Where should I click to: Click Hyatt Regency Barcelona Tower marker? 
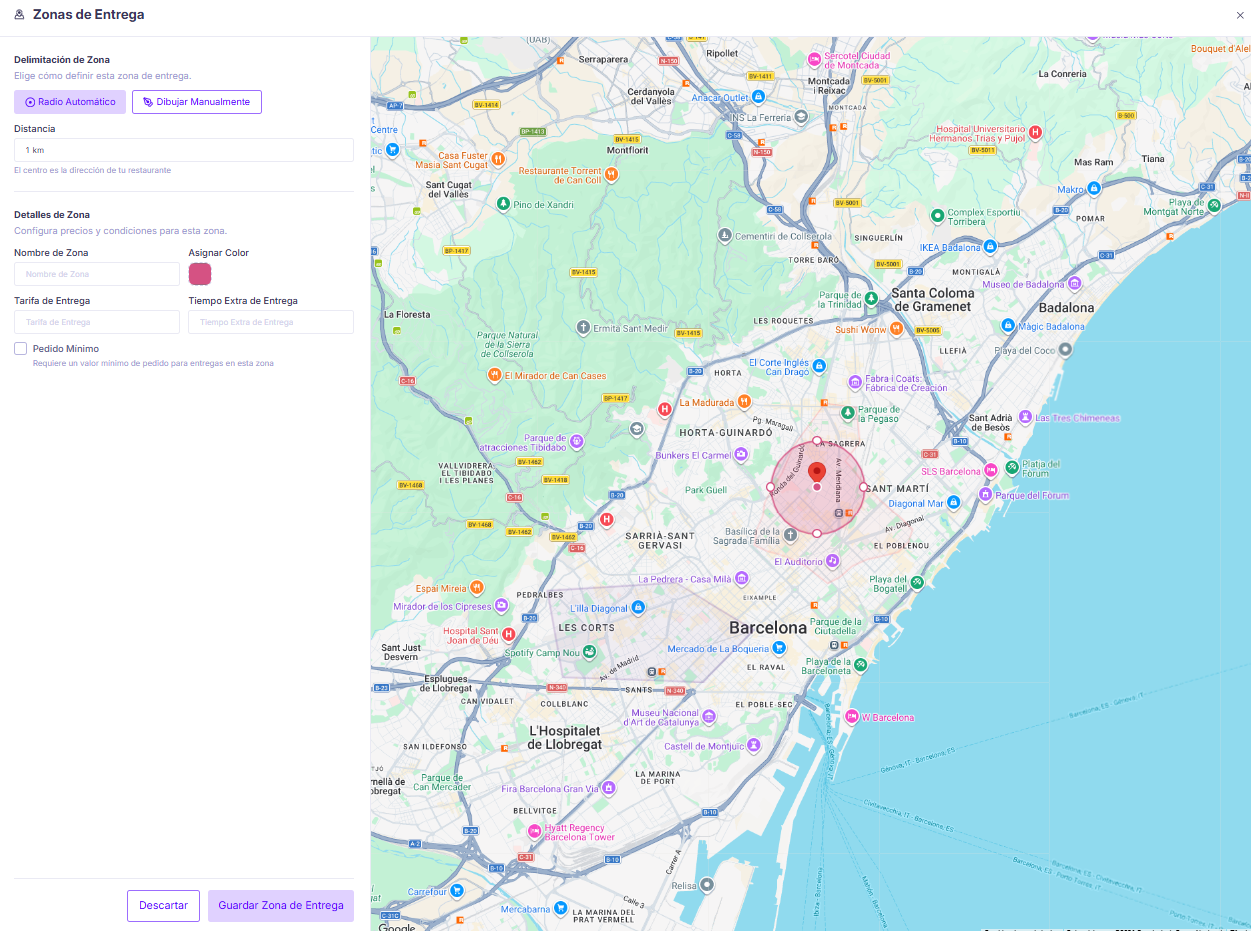(535, 831)
